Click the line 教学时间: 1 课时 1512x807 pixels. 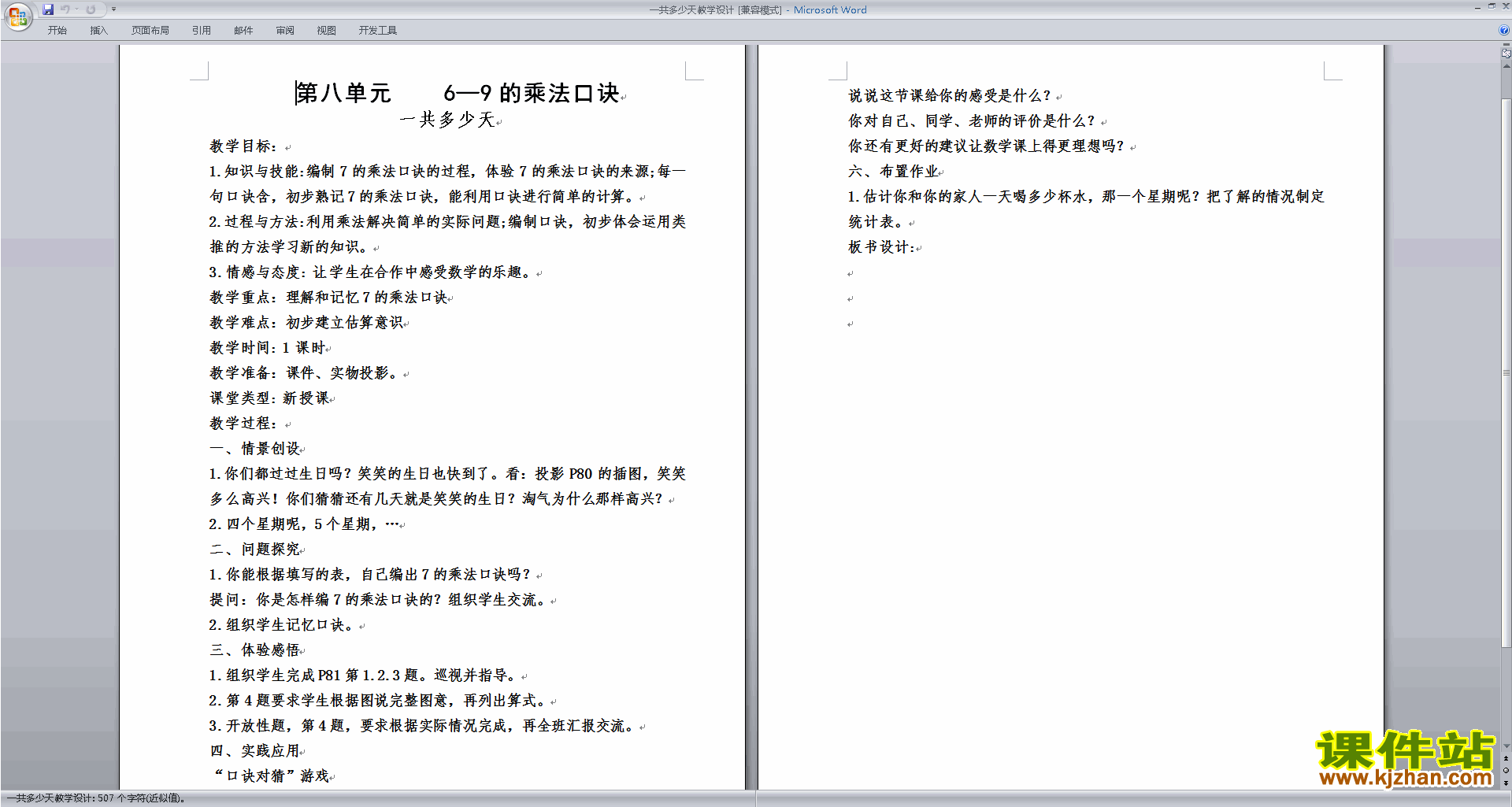tap(267, 348)
